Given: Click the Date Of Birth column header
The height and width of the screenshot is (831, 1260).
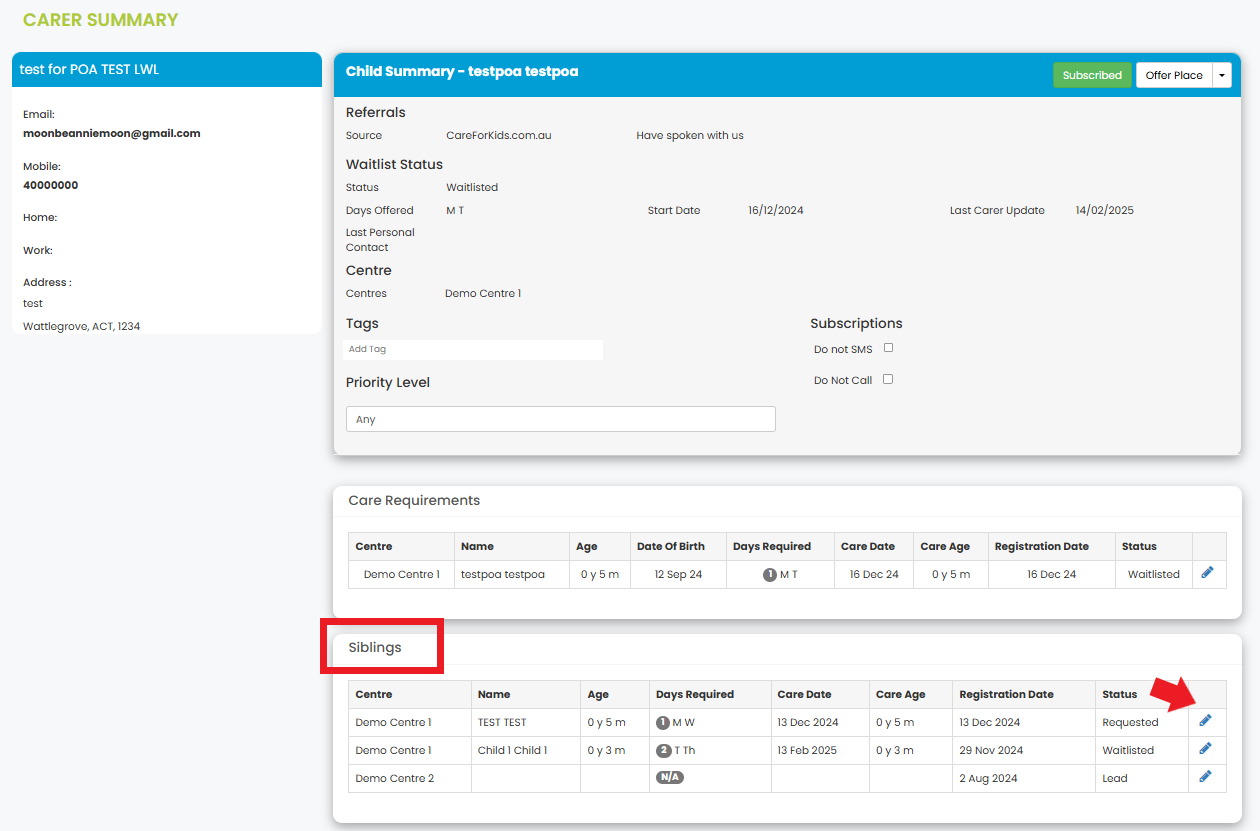Looking at the screenshot, I should (671, 546).
